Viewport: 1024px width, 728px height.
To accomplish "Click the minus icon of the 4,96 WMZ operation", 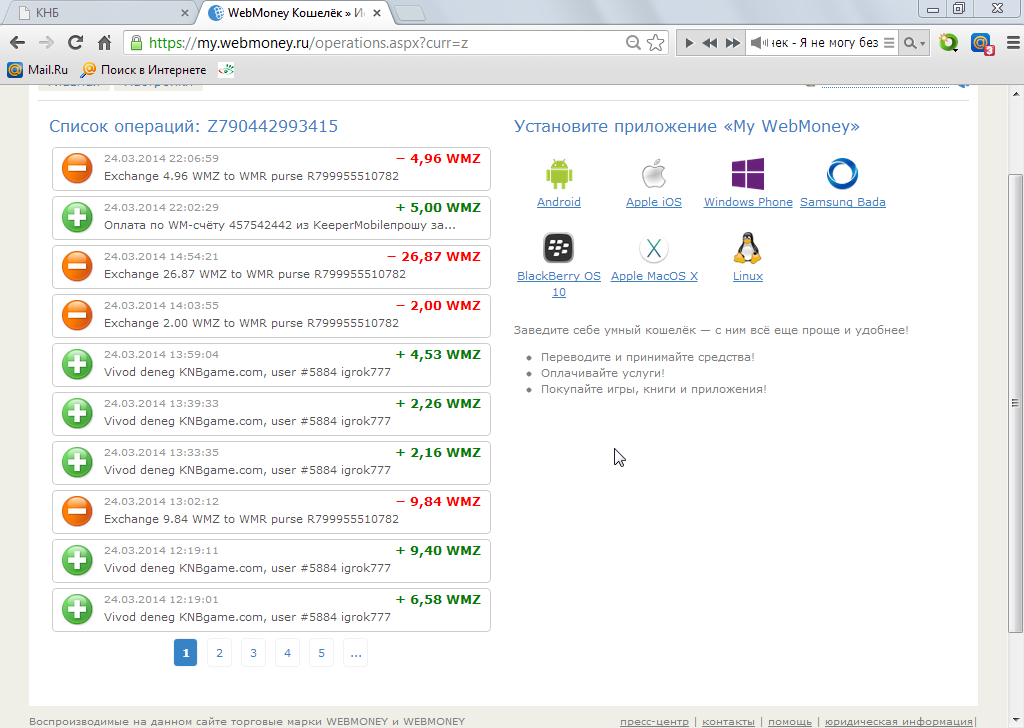I will click(77, 168).
